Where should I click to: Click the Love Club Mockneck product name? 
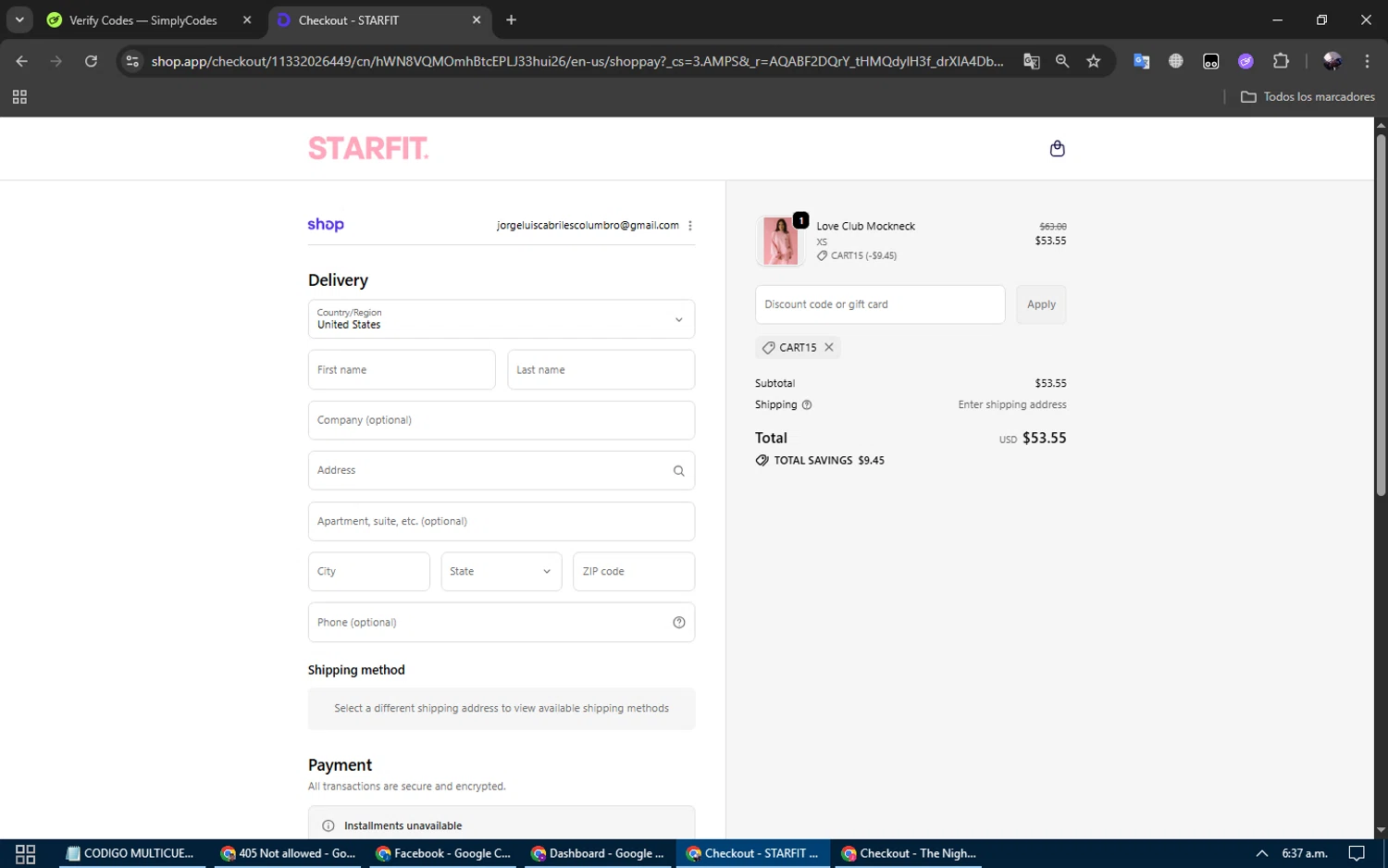click(865, 226)
